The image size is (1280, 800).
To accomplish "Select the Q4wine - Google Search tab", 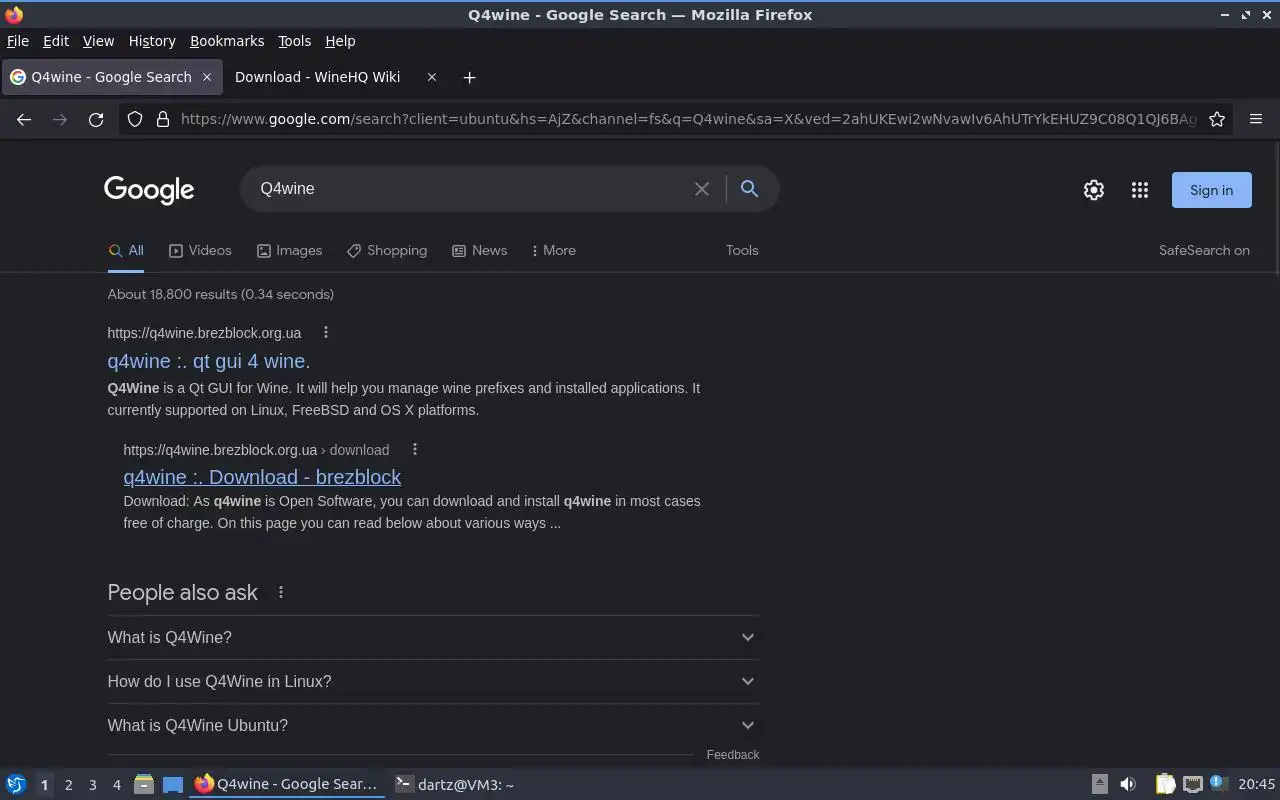I will tap(111, 77).
